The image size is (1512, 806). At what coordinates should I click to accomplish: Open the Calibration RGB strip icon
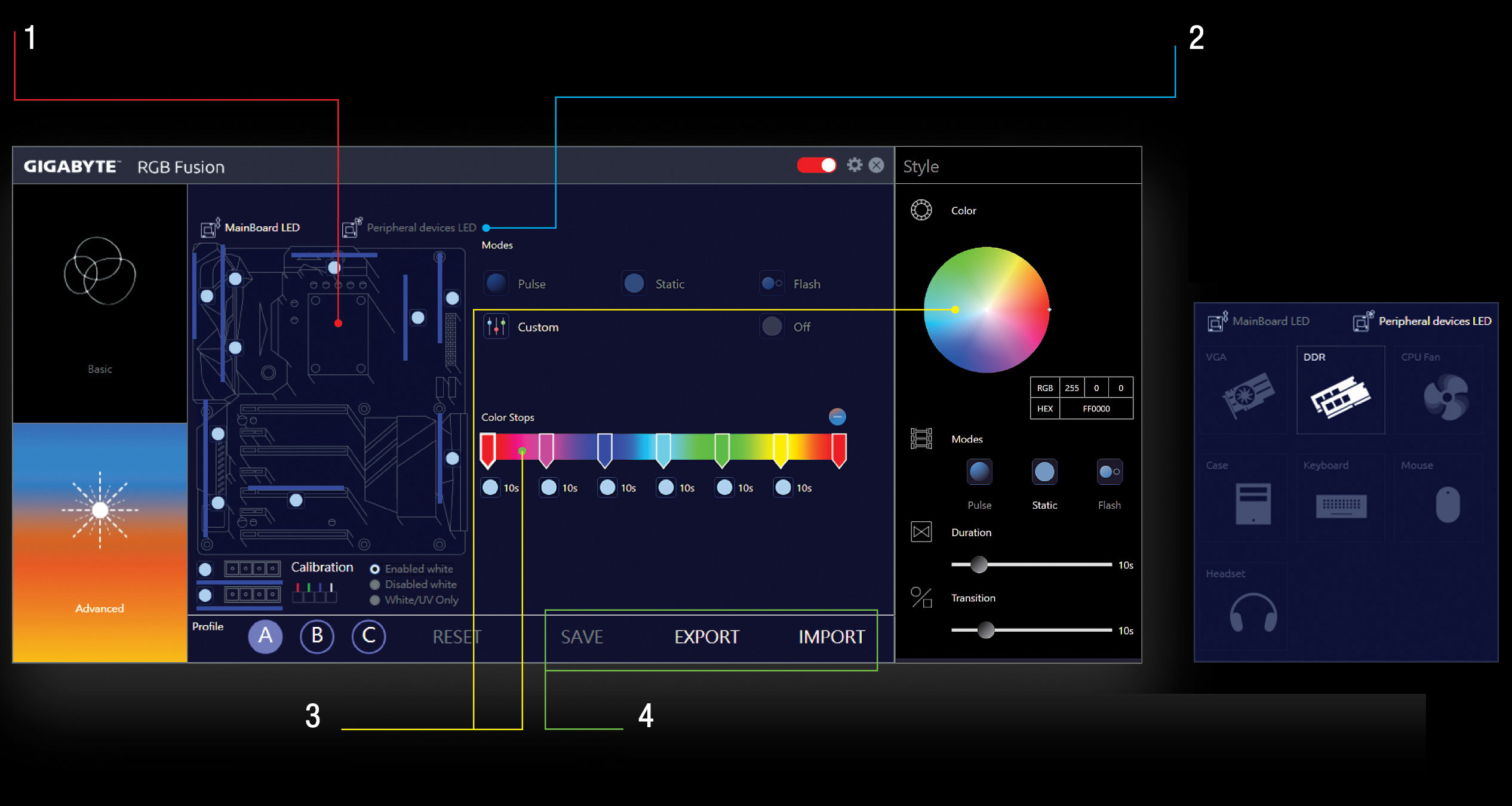pos(315,592)
